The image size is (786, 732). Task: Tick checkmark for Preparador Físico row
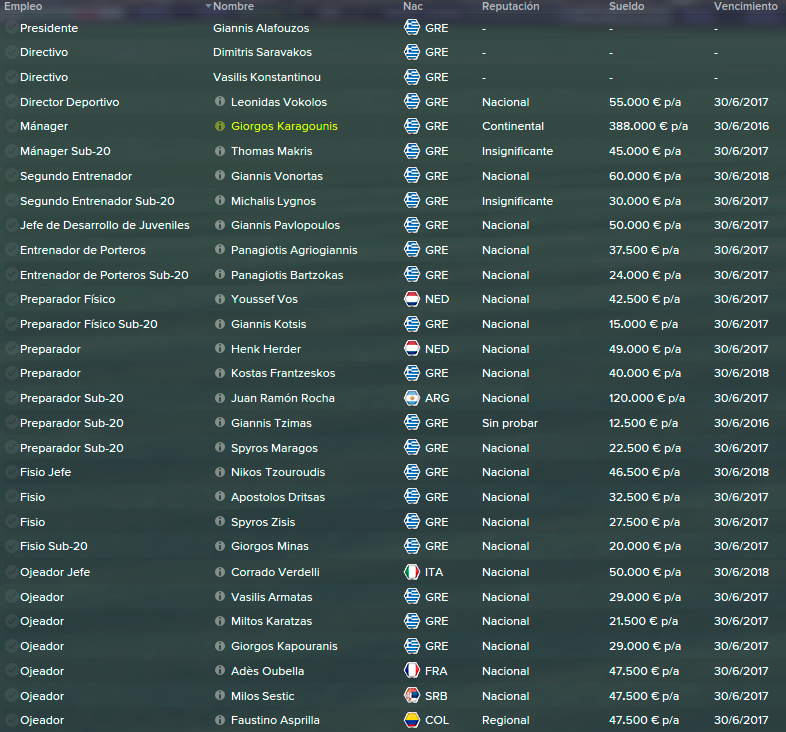11,299
